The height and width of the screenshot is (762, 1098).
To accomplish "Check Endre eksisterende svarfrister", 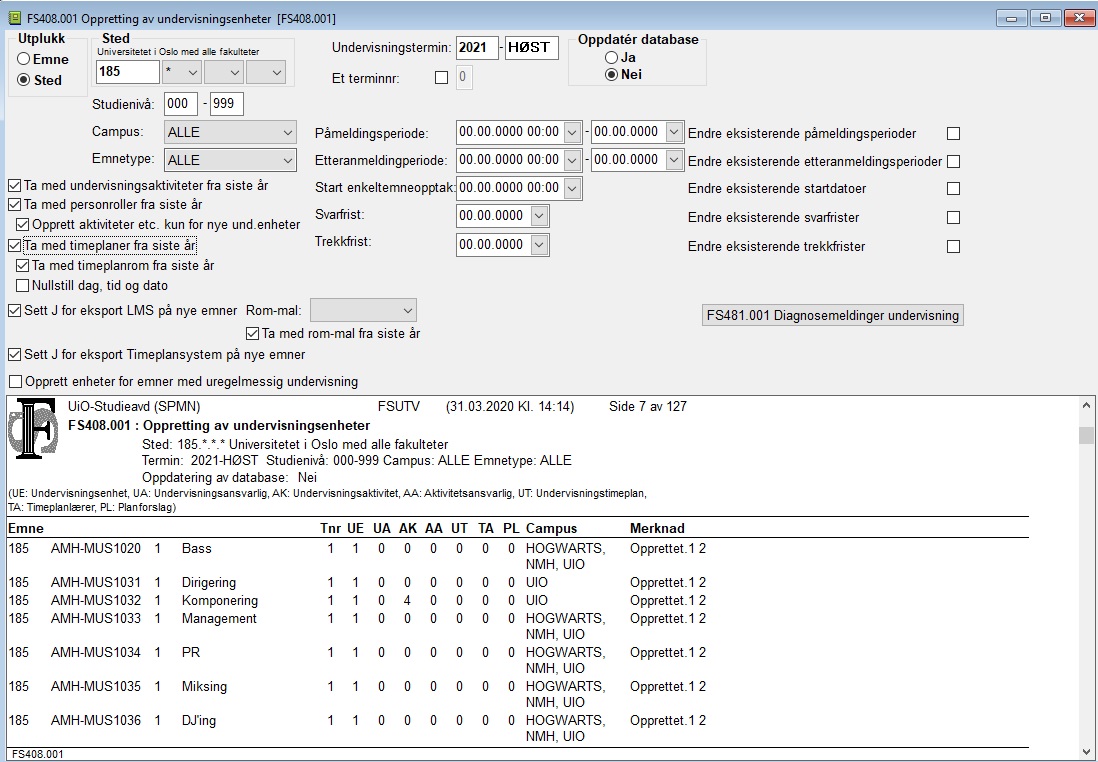I will pos(953,217).
